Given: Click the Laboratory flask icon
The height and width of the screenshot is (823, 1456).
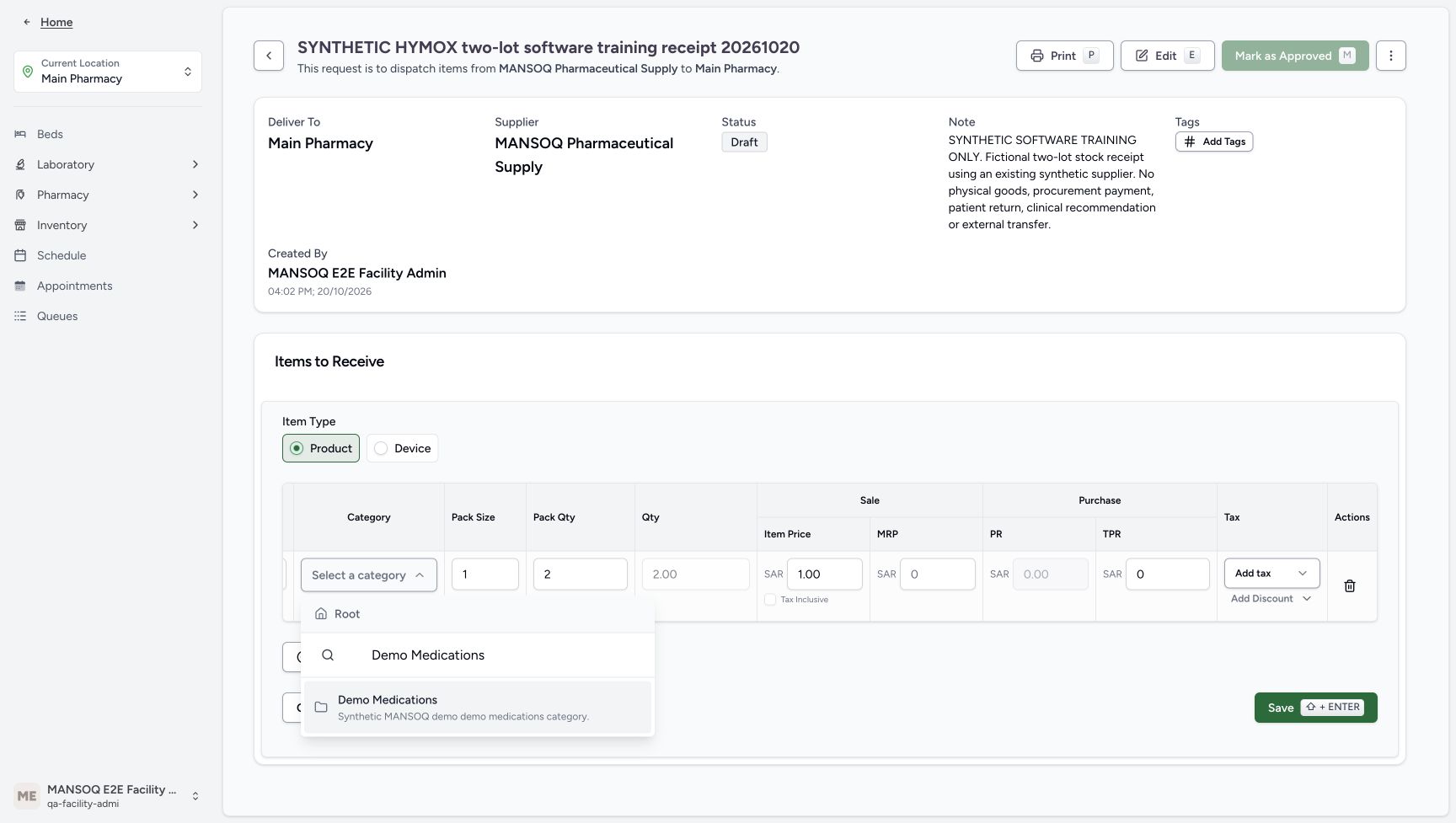Looking at the screenshot, I should (20, 164).
